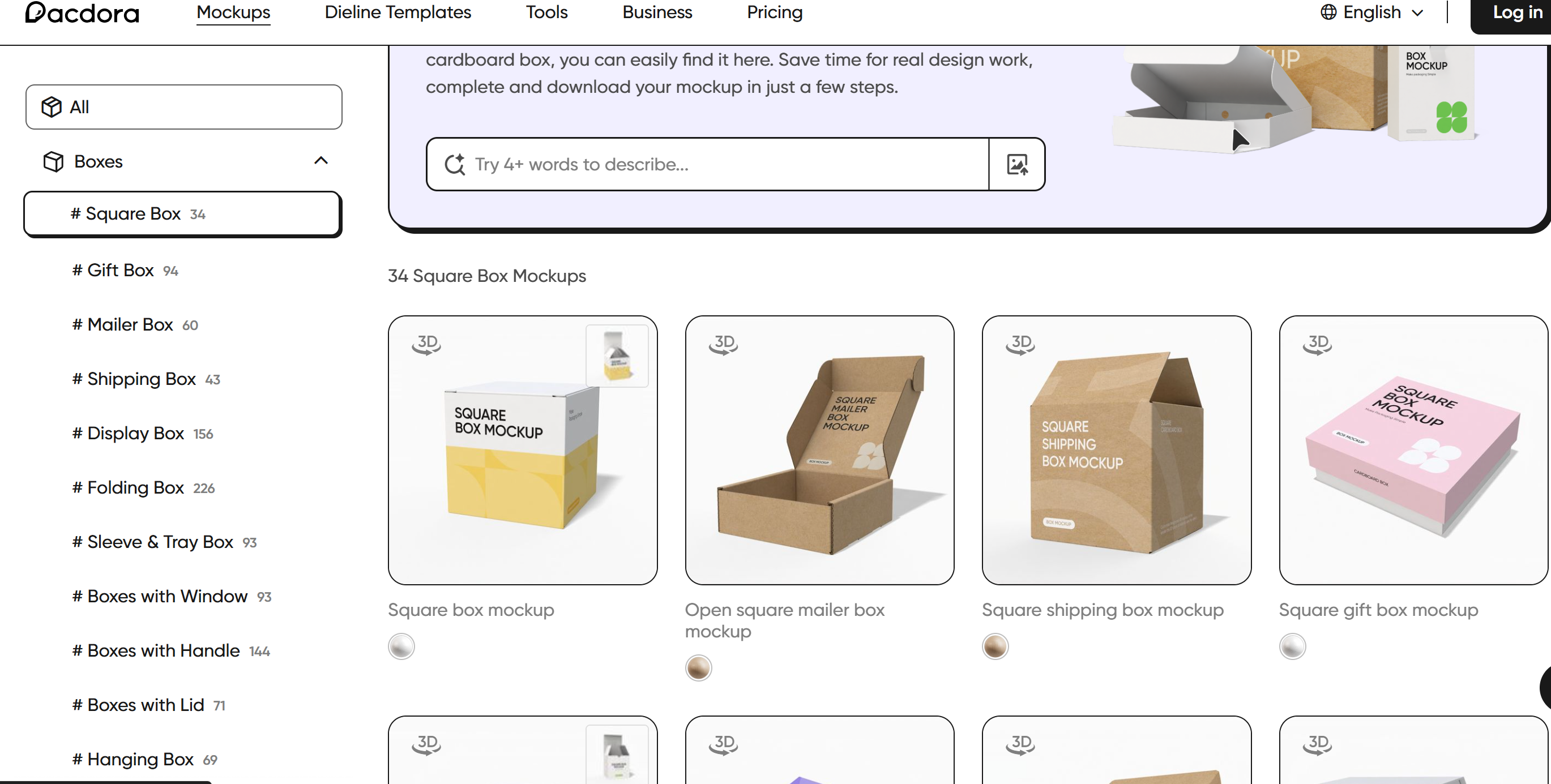Image resolution: width=1551 pixels, height=784 pixels.
Task: Open the Pricing menu item
Action: coord(775,12)
